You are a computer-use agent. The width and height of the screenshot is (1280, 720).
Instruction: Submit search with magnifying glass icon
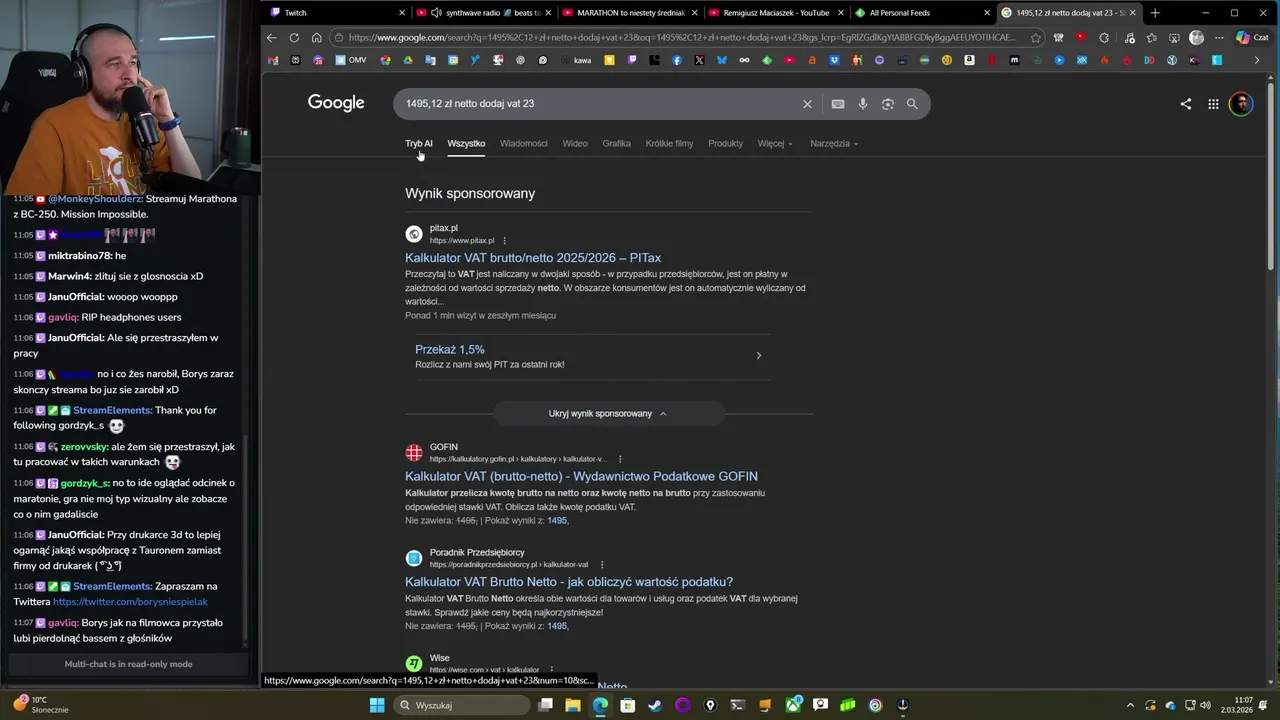tap(912, 104)
